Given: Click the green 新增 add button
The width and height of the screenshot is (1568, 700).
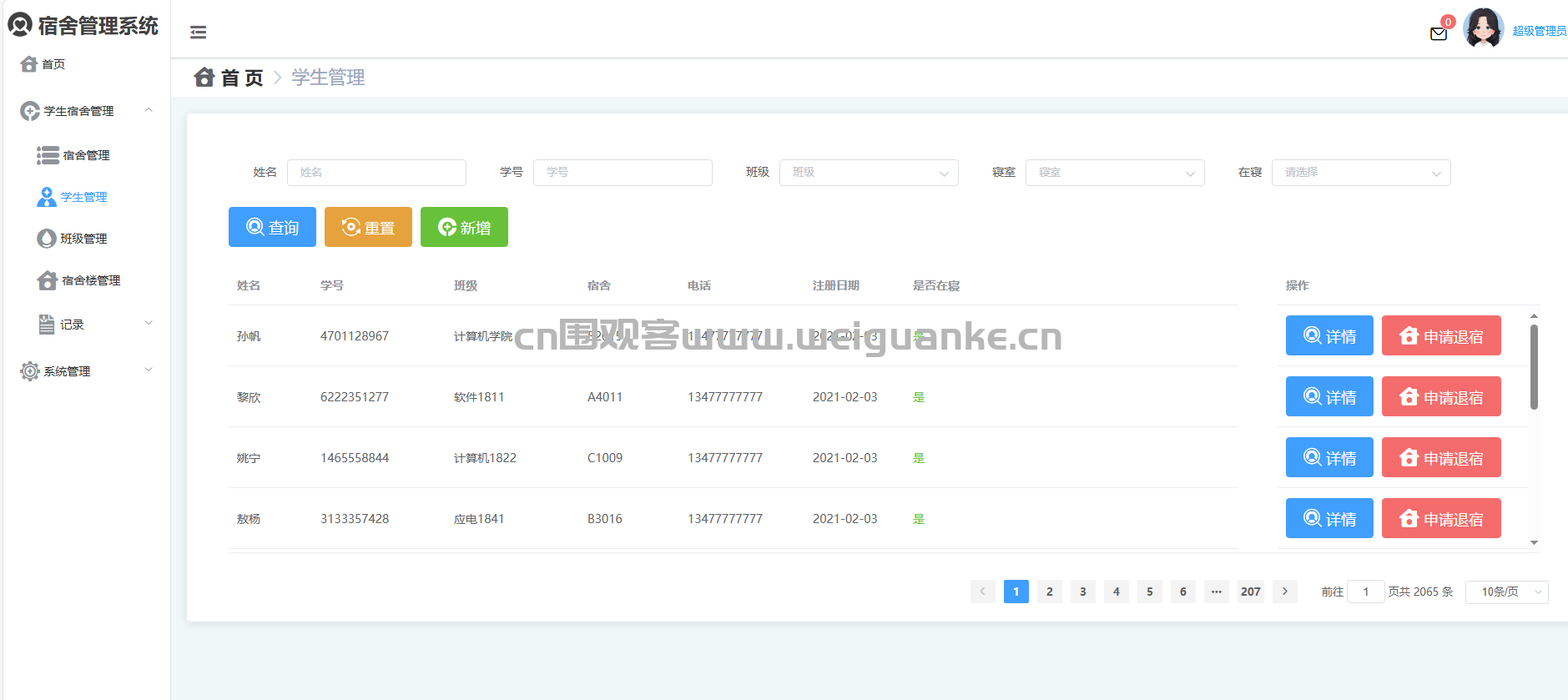Looking at the screenshot, I should pos(464,227).
